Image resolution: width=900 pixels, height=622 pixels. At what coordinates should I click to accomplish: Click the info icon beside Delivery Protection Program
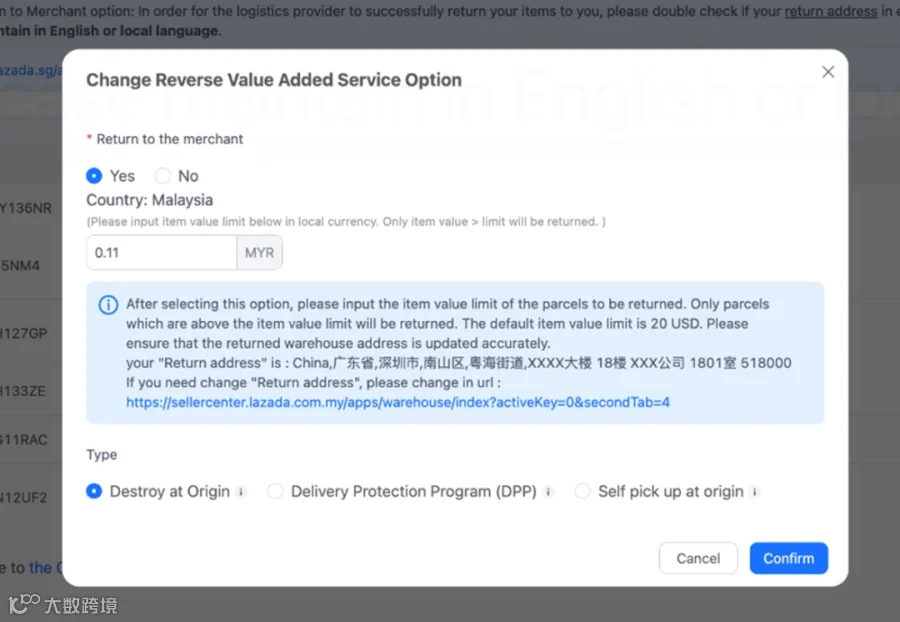[549, 492]
